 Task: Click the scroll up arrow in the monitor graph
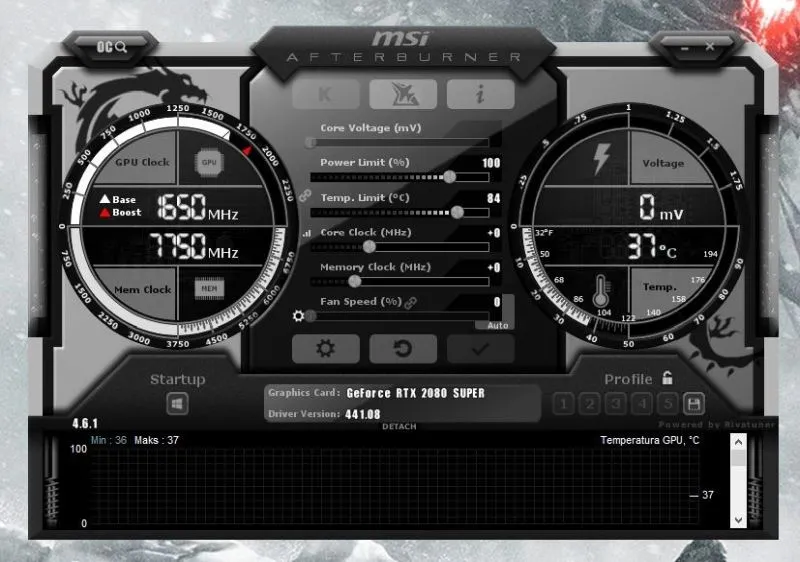pyautogui.click(x=738, y=443)
